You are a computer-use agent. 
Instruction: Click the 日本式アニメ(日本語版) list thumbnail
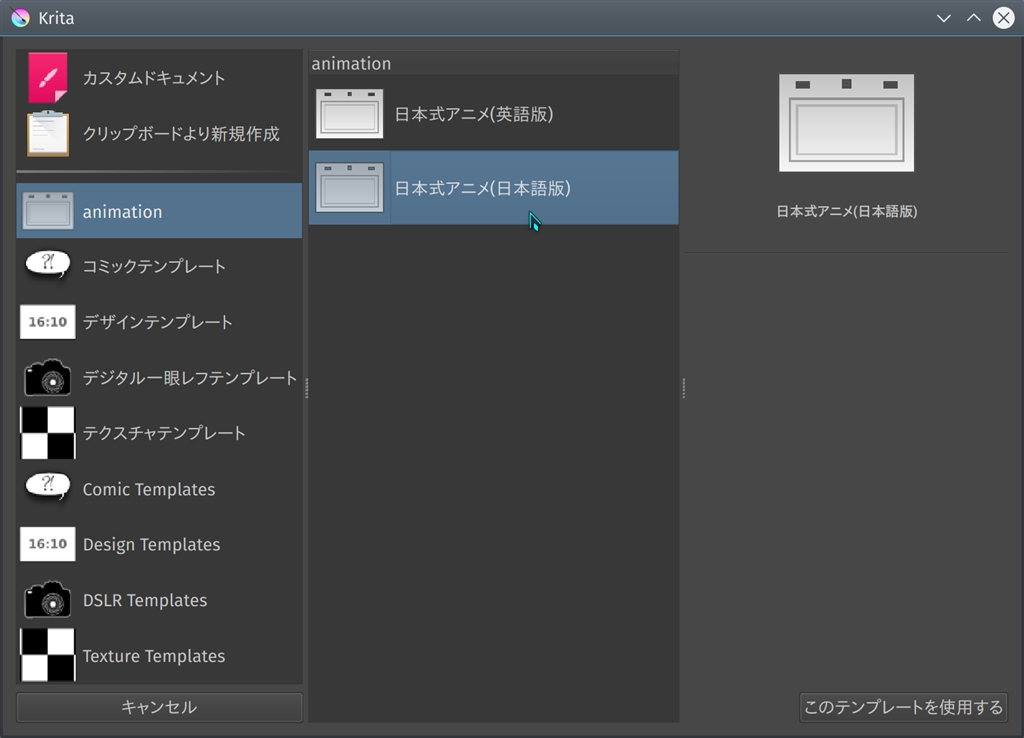(x=349, y=188)
